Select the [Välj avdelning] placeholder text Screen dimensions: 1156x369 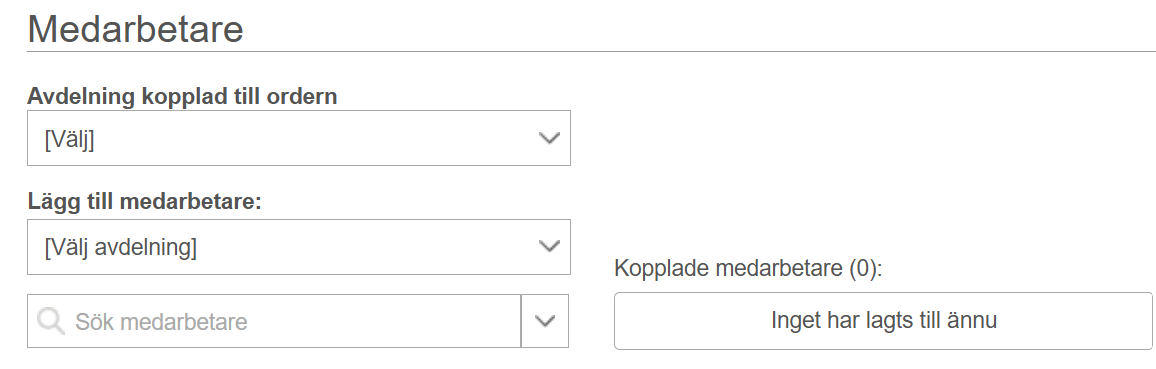coord(121,247)
